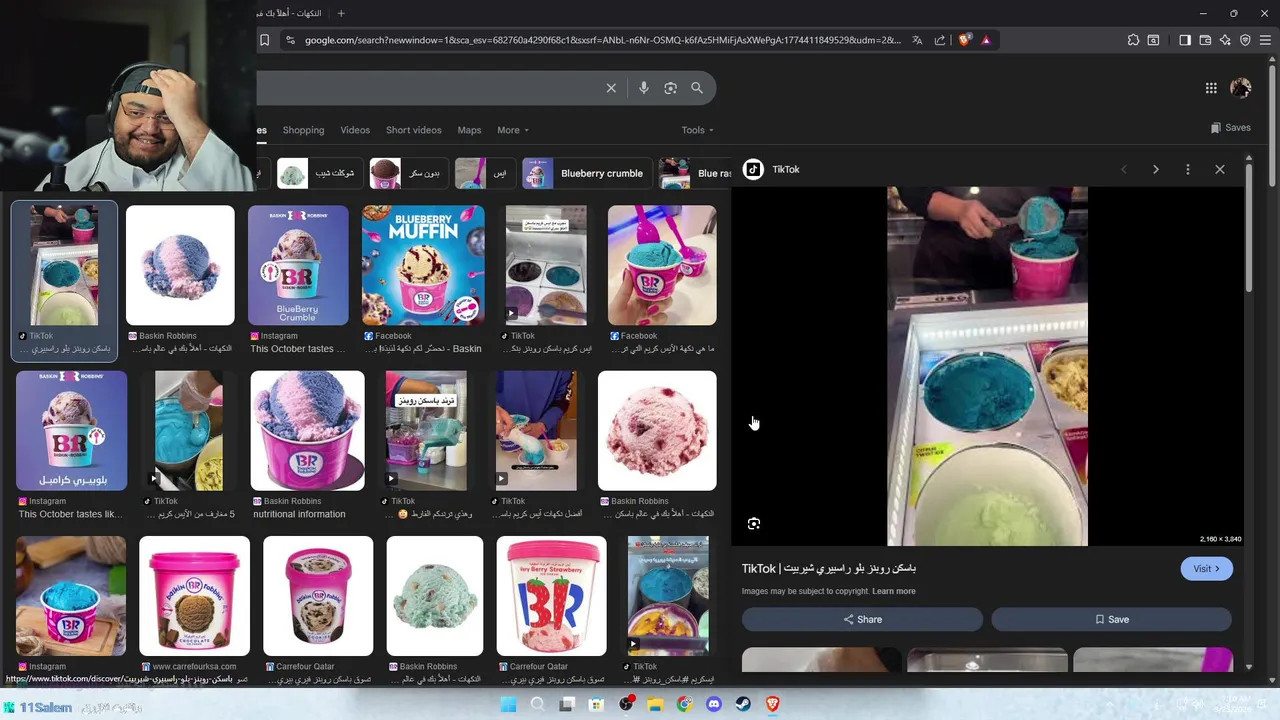Submit search with magnifier icon
Image resolution: width=1280 pixels, height=720 pixels.
tap(697, 88)
